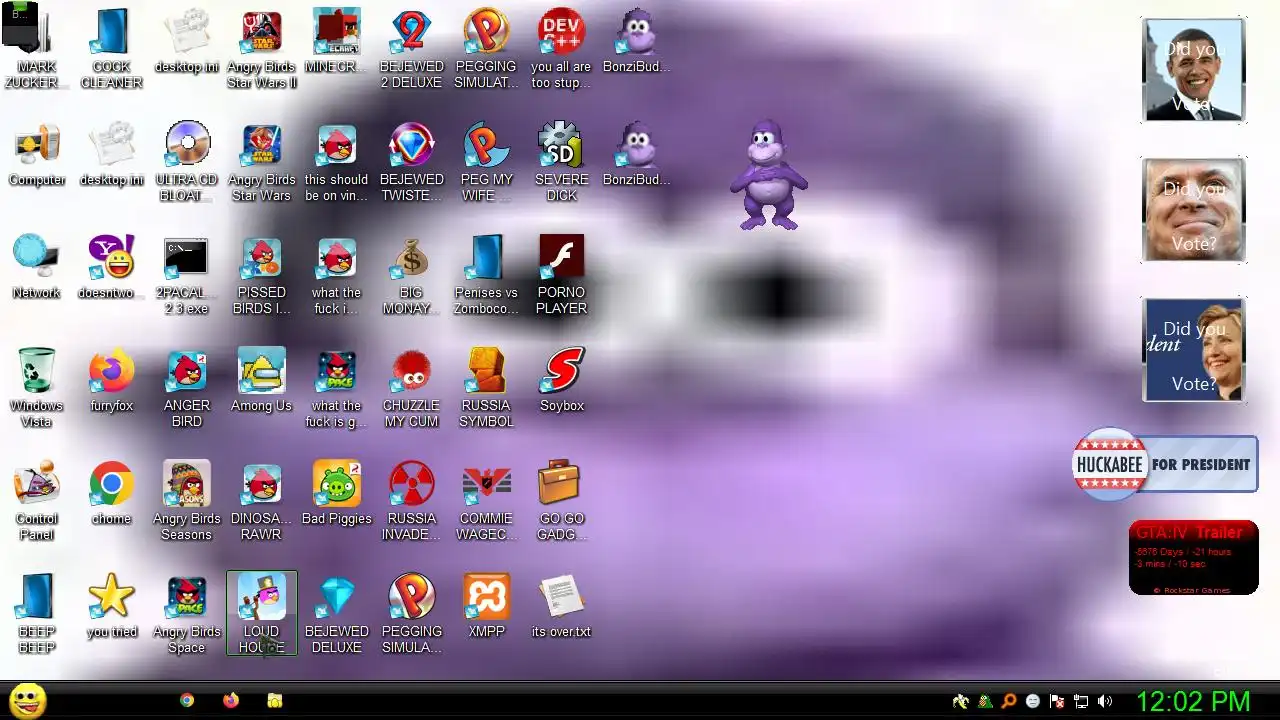Image resolution: width=1280 pixels, height=720 pixels.
Task: Launch the BEJEWELED DELUXE diamond icon
Action: (x=337, y=615)
